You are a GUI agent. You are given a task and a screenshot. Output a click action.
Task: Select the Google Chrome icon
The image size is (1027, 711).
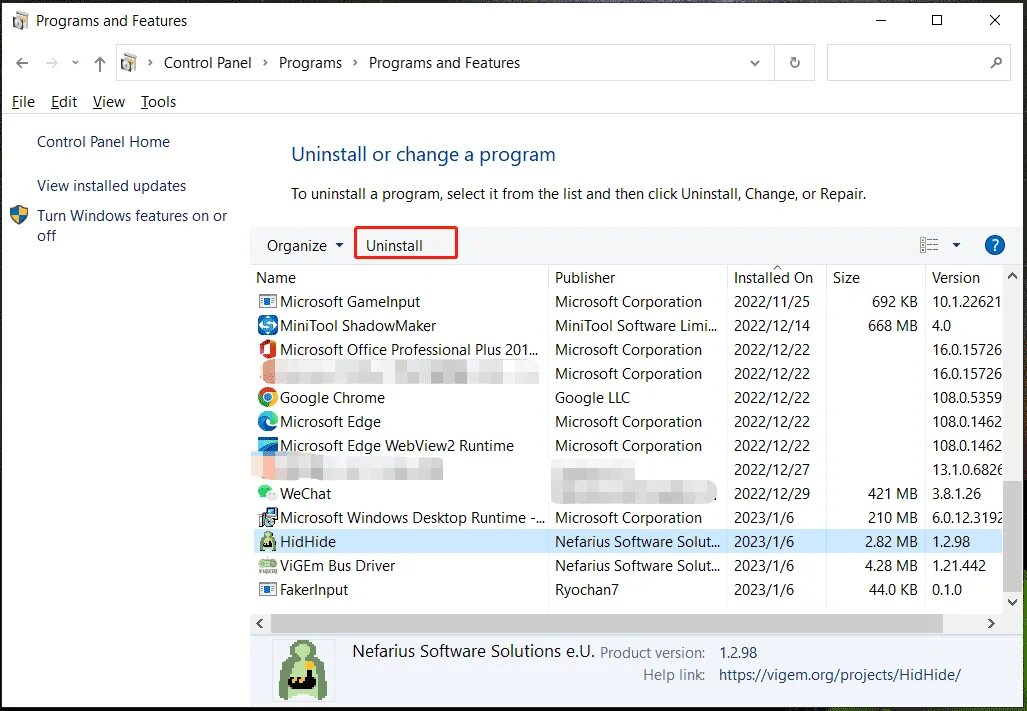[267, 397]
